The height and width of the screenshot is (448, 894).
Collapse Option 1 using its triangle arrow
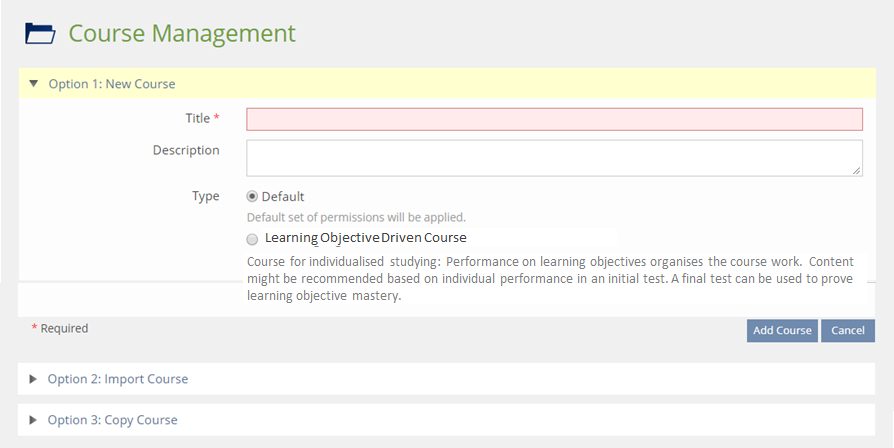point(33,84)
